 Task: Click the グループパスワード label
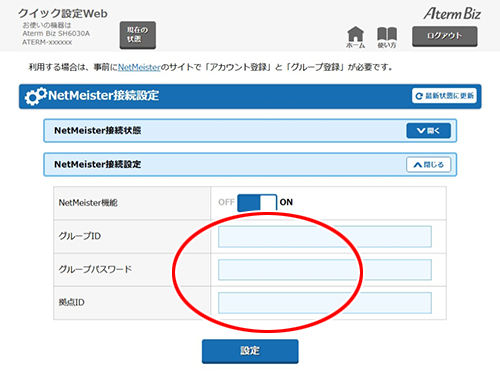[95, 269]
